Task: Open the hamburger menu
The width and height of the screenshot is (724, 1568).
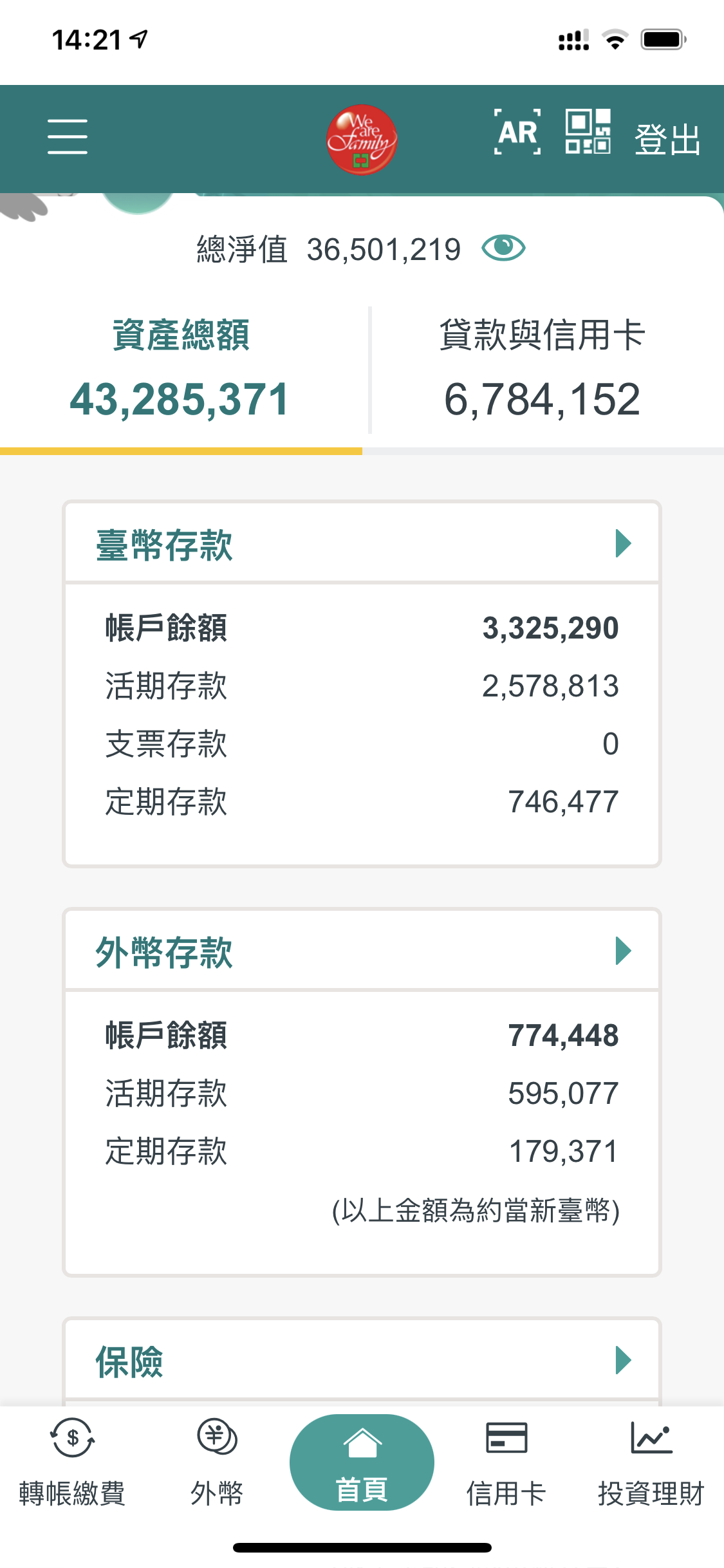Action: pyautogui.click(x=68, y=136)
